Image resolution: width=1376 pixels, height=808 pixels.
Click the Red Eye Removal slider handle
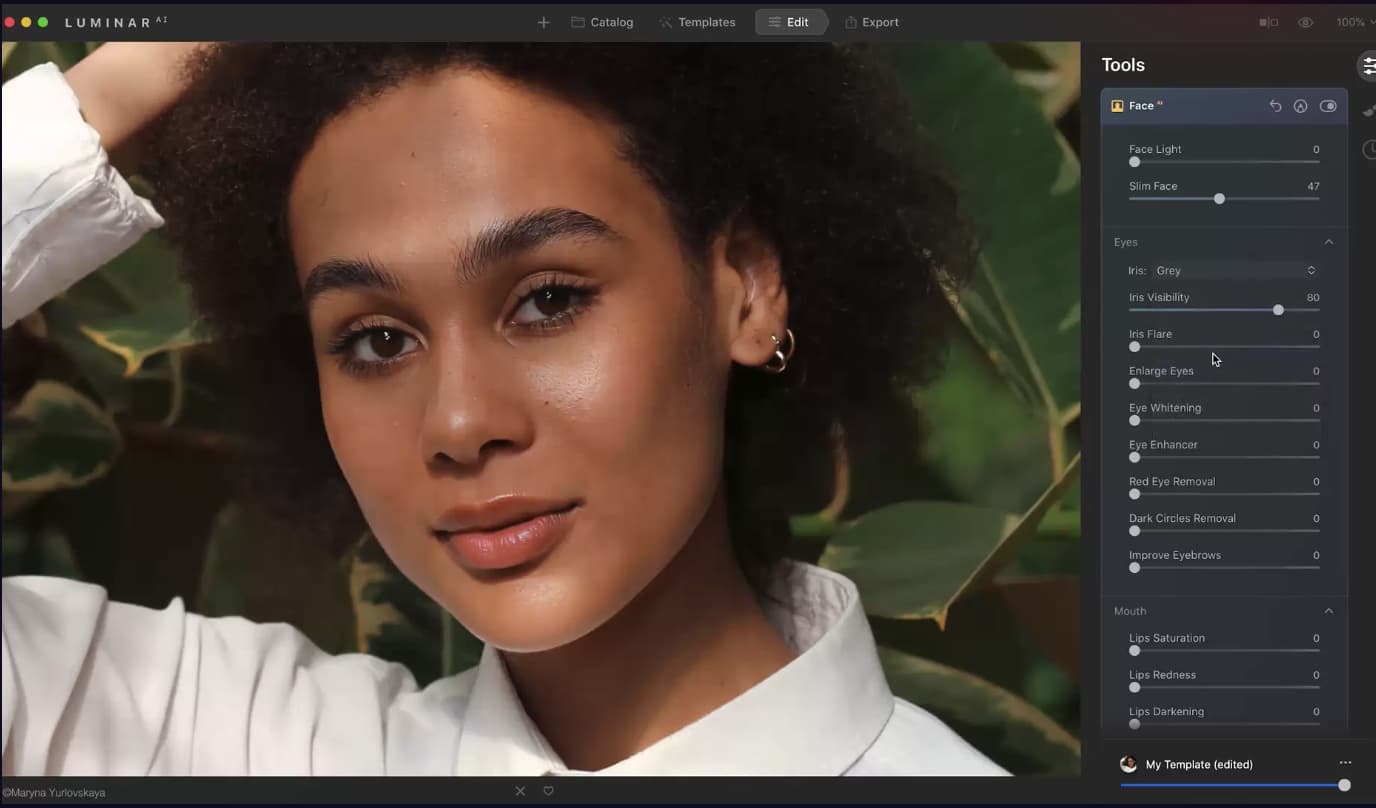click(1134, 494)
